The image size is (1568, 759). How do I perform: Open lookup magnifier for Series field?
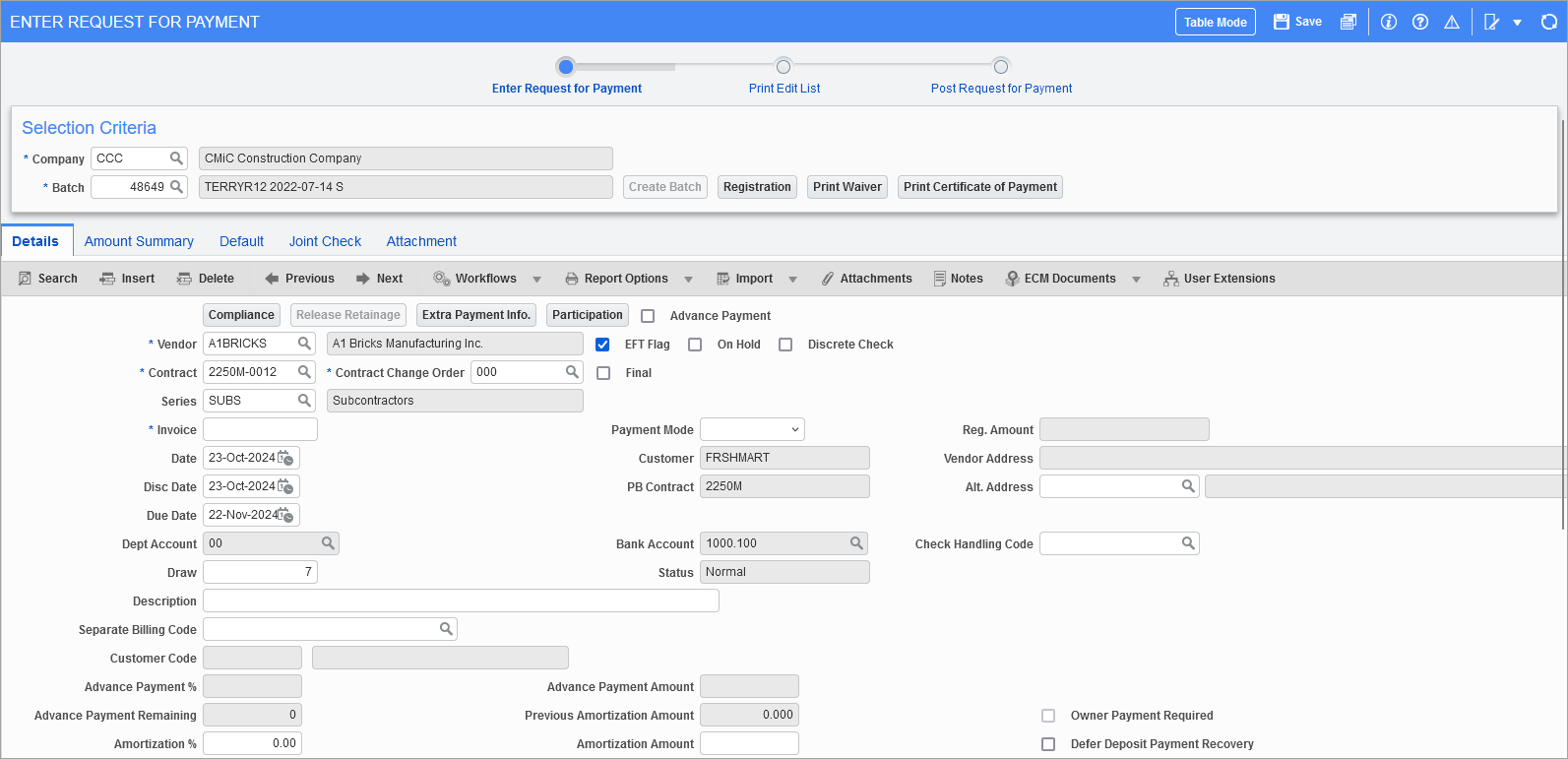304,401
